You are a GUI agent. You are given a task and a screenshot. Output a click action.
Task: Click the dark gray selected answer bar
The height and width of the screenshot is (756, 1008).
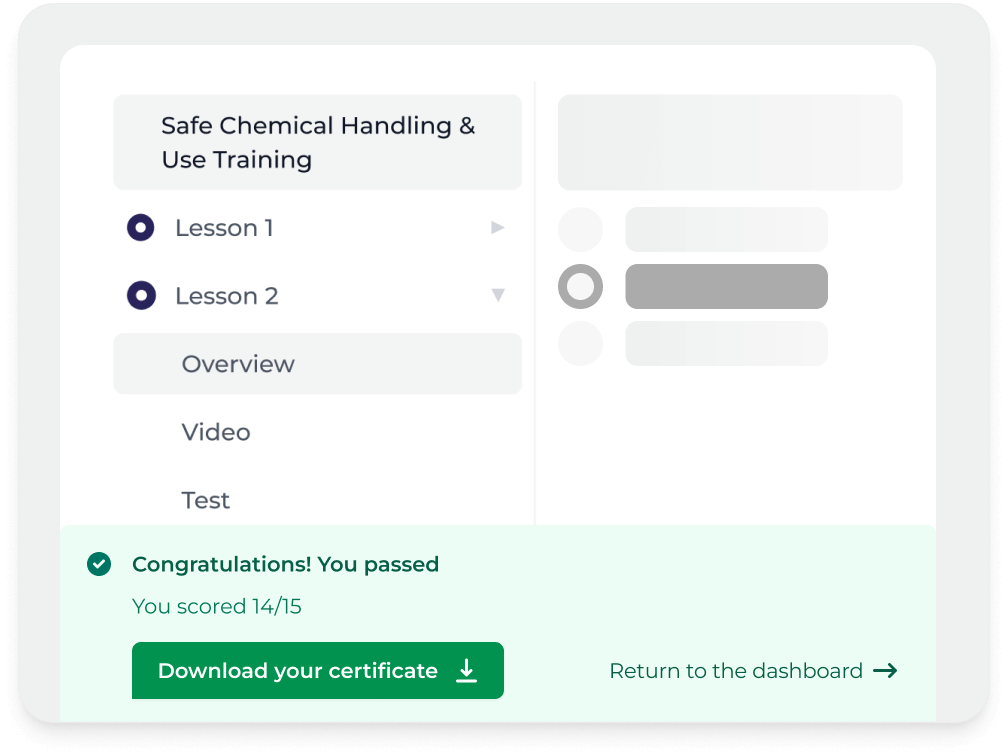726,287
